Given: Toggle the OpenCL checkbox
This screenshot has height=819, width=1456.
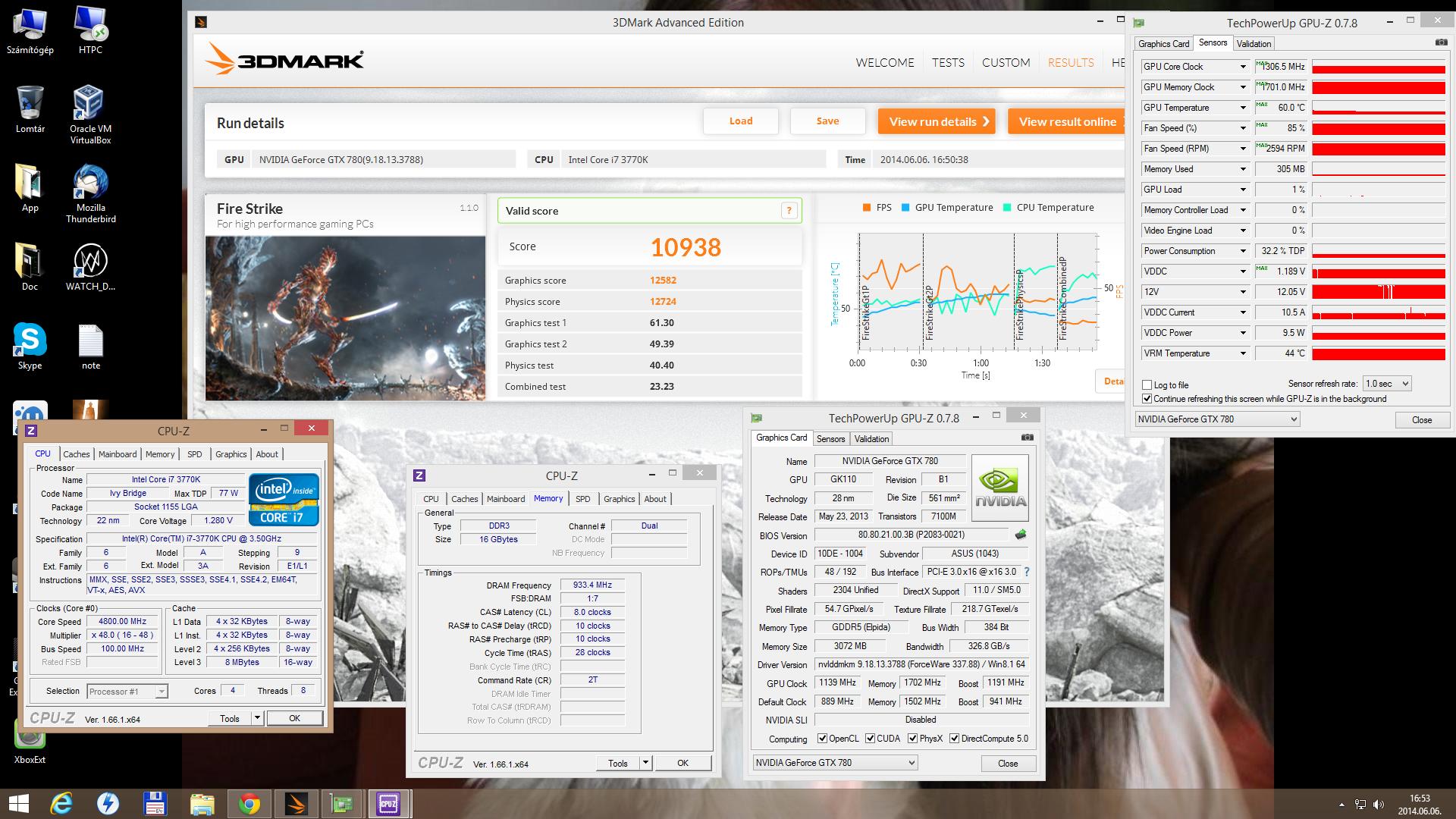Looking at the screenshot, I should 822,739.
